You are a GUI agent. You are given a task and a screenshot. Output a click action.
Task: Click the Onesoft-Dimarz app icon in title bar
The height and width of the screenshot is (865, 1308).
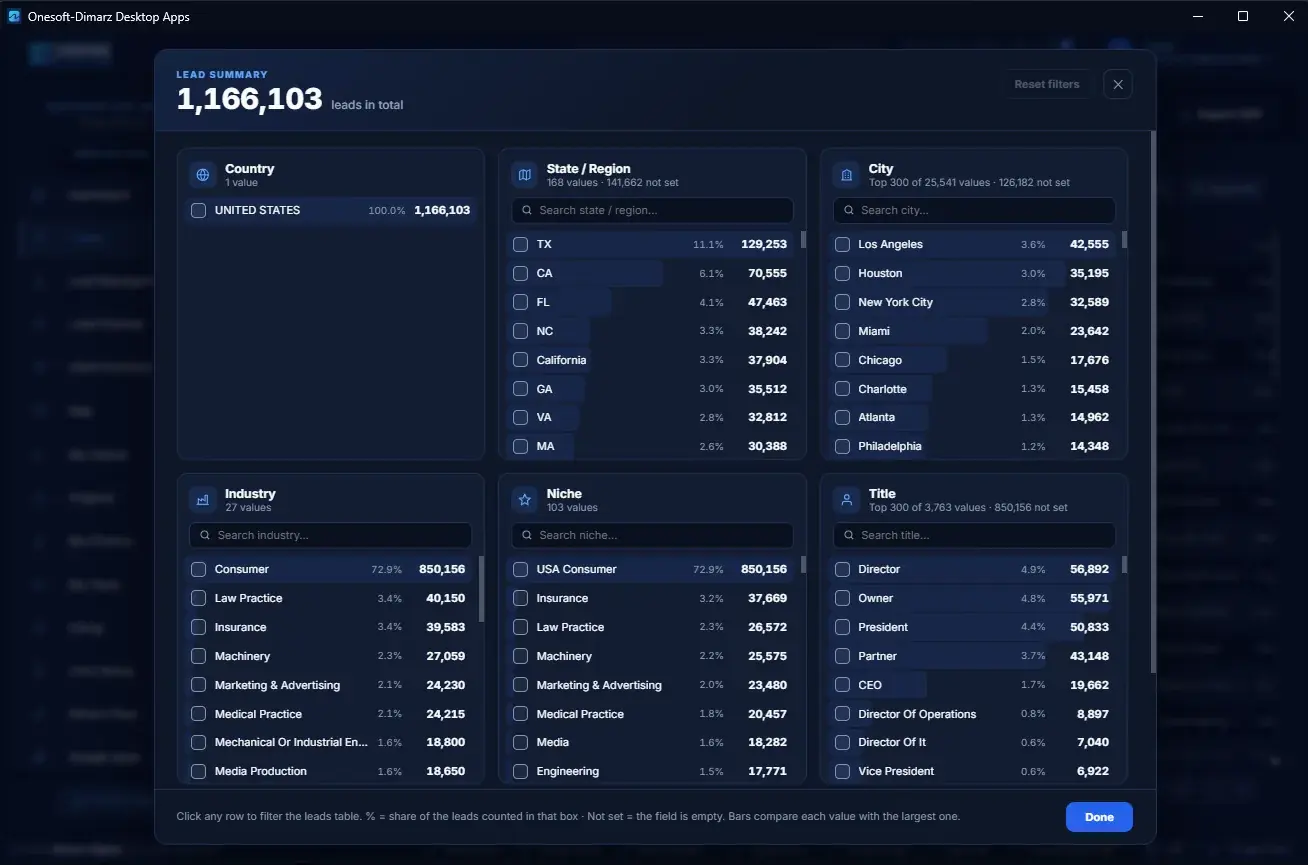click(14, 16)
